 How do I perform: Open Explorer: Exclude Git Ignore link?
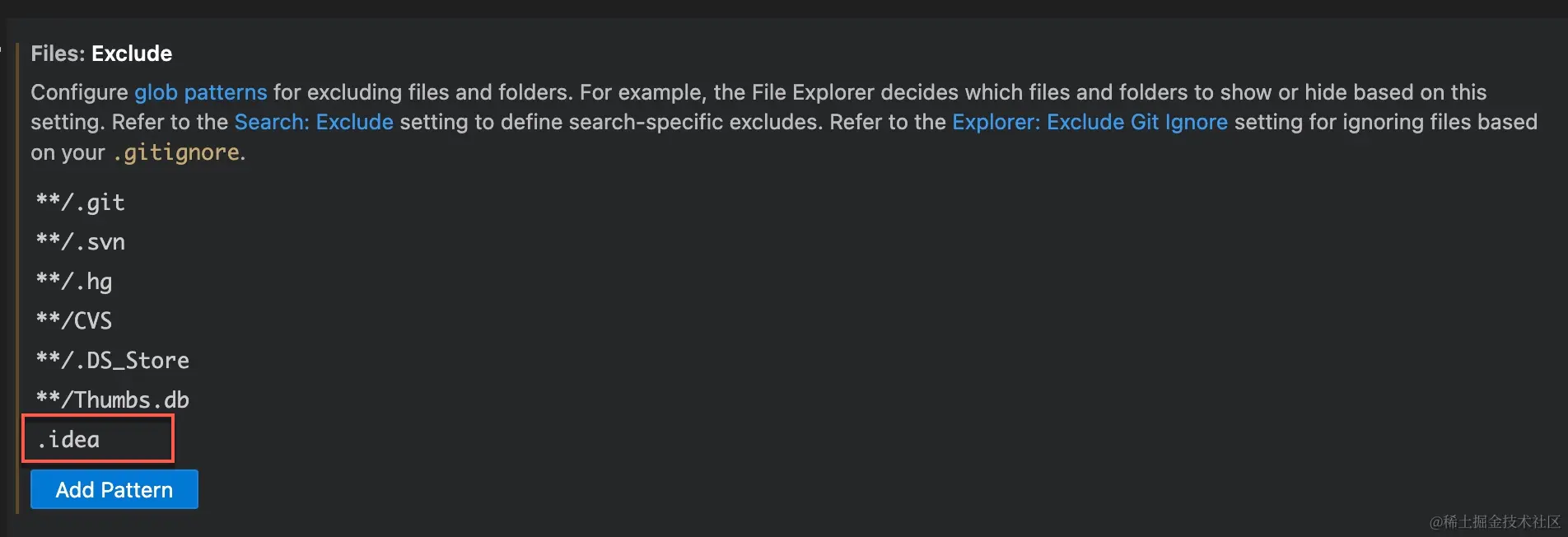pyautogui.click(x=1090, y=122)
